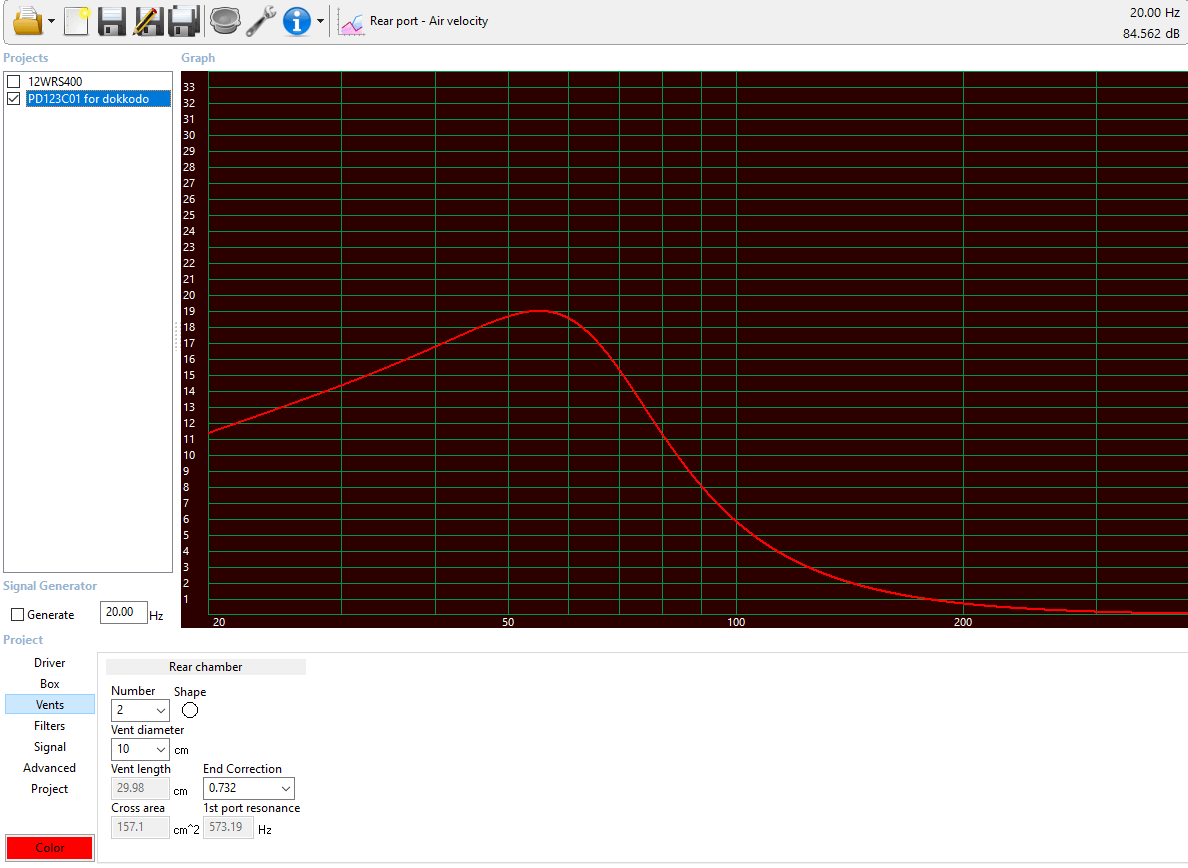1188x868 pixels.
Task: Select the 12WRS400 project name
Action: click(55, 81)
